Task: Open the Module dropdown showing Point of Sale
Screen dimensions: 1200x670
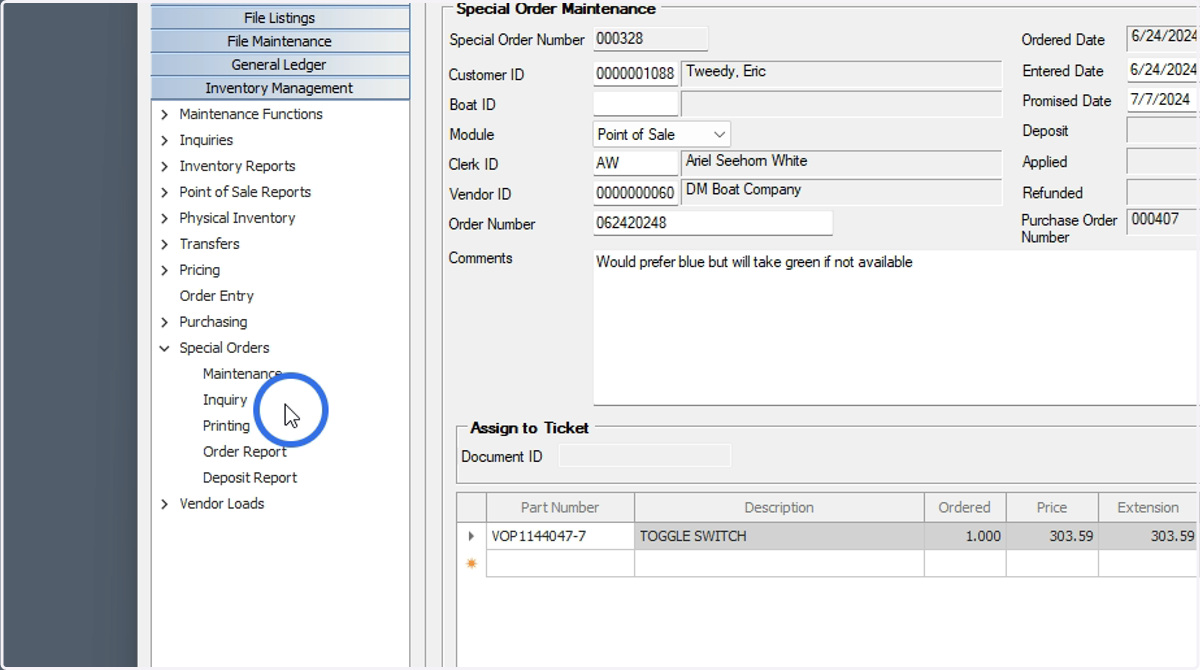Action: 662,134
